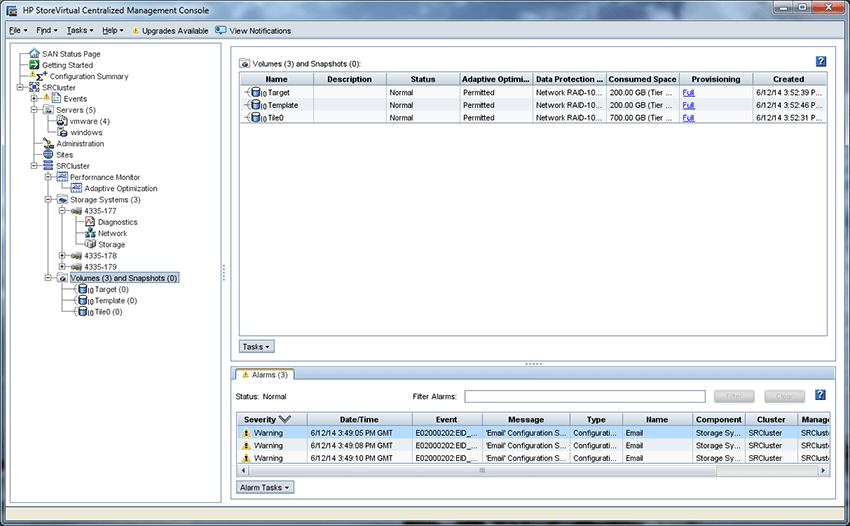This screenshot has width=850, height=526.
Task: Sort alarms by the Severity column header
Action: coord(272,419)
